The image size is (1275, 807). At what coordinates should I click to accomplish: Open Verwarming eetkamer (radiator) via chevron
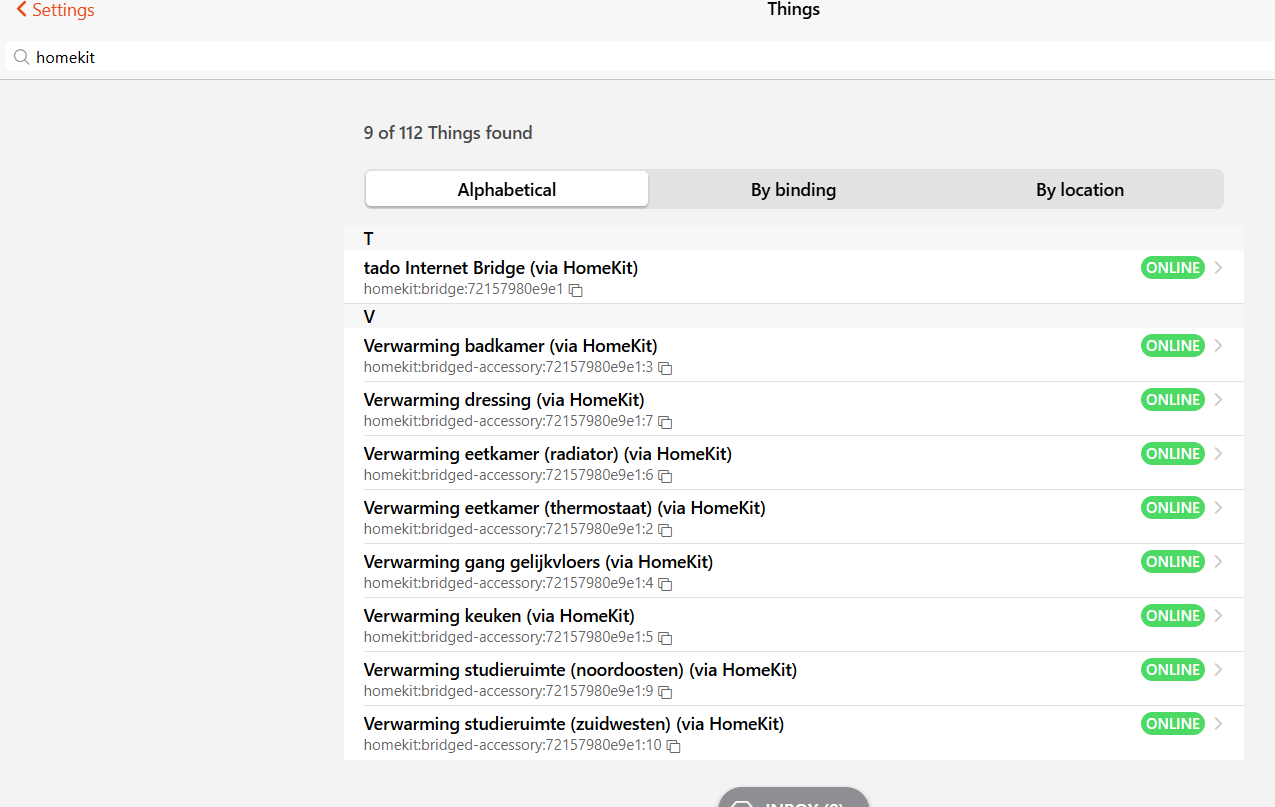pyautogui.click(x=1218, y=454)
